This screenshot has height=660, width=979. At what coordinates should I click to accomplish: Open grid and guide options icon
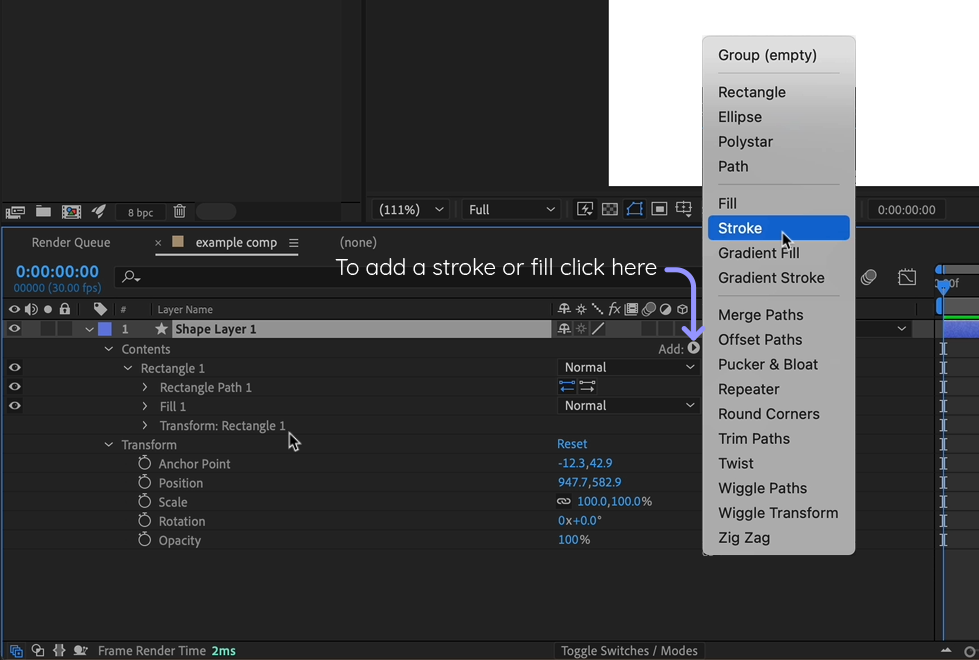684,209
